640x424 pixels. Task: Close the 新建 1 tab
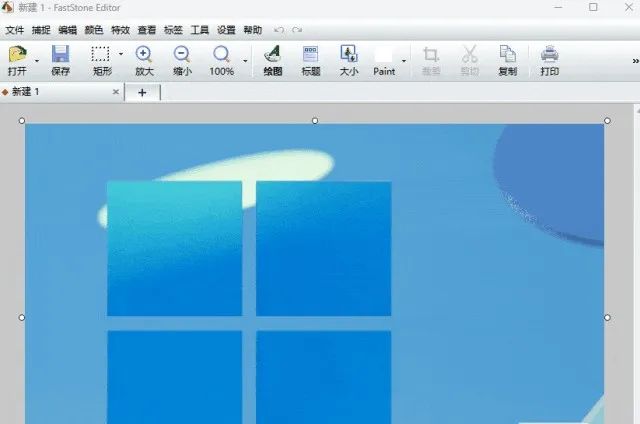coord(116,92)
